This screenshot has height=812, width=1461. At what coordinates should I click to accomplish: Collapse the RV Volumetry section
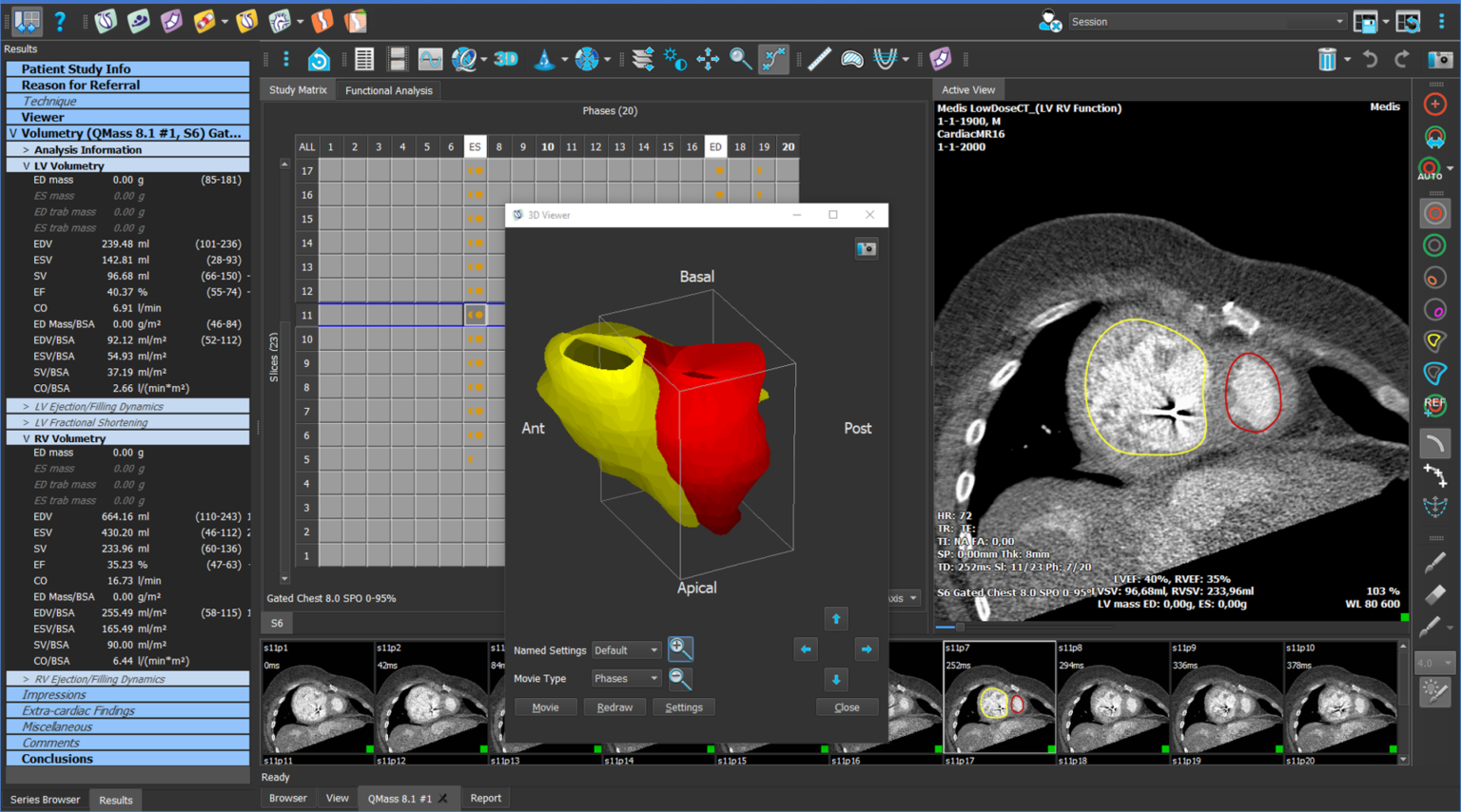tap(26, 439)
